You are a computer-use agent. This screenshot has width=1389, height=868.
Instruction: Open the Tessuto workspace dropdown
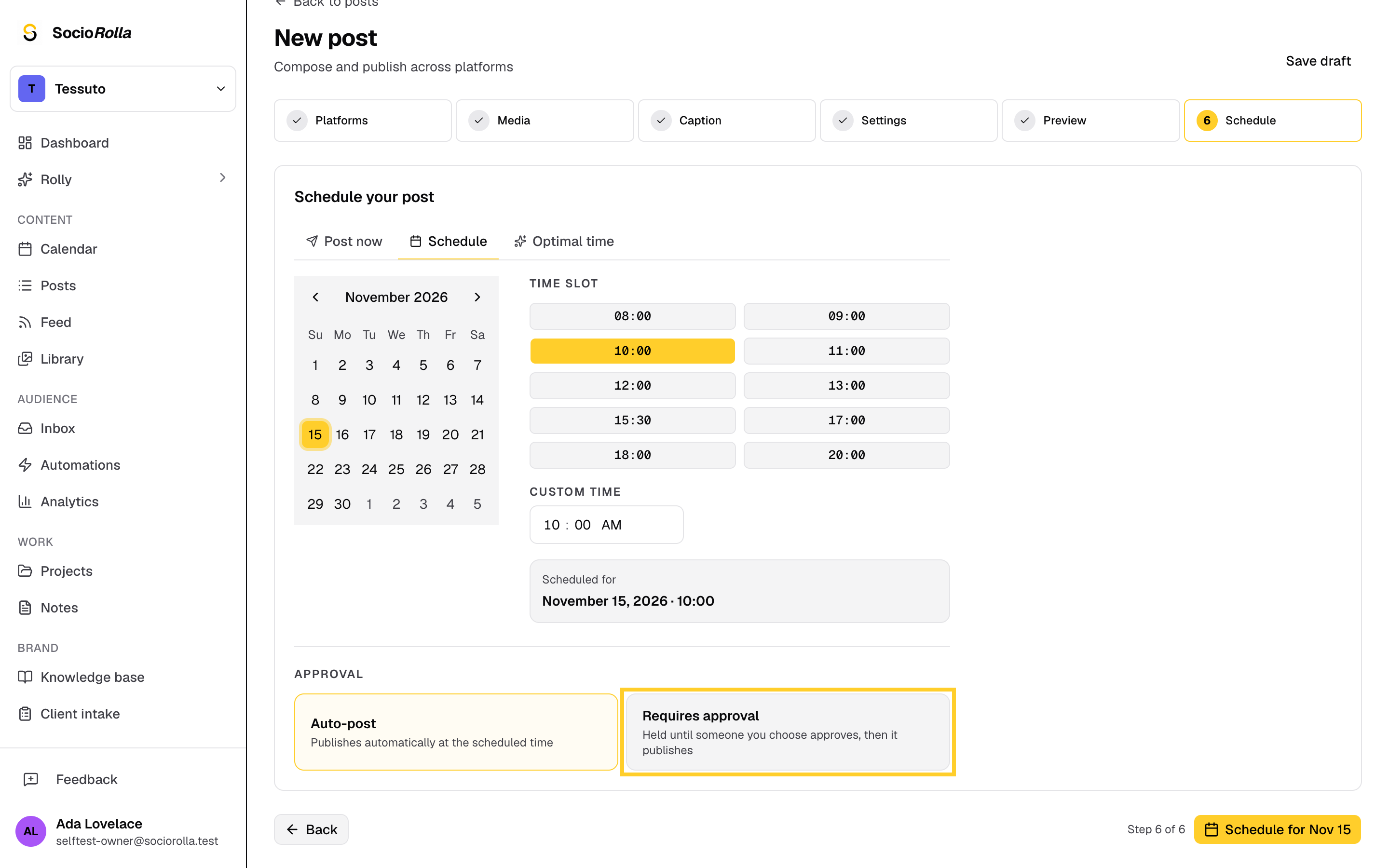(123, 89)
